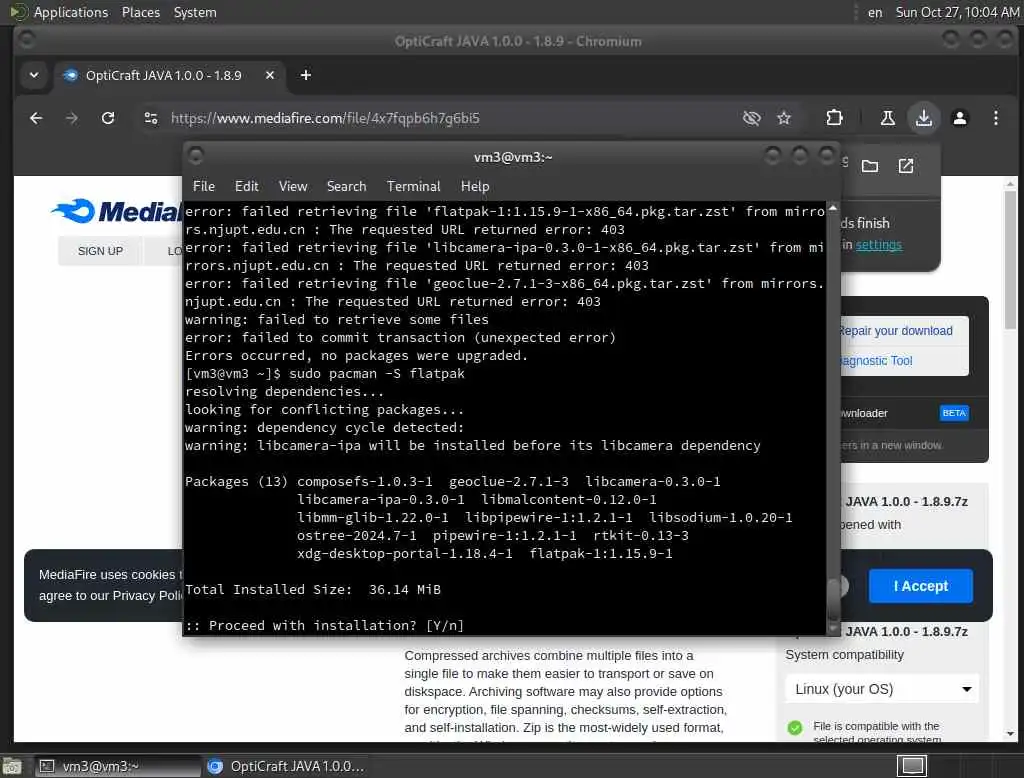Expand the Linux (your OS) dropdown
The height and width of the screenshot is (778, 1024).
(x=882, y=689)
